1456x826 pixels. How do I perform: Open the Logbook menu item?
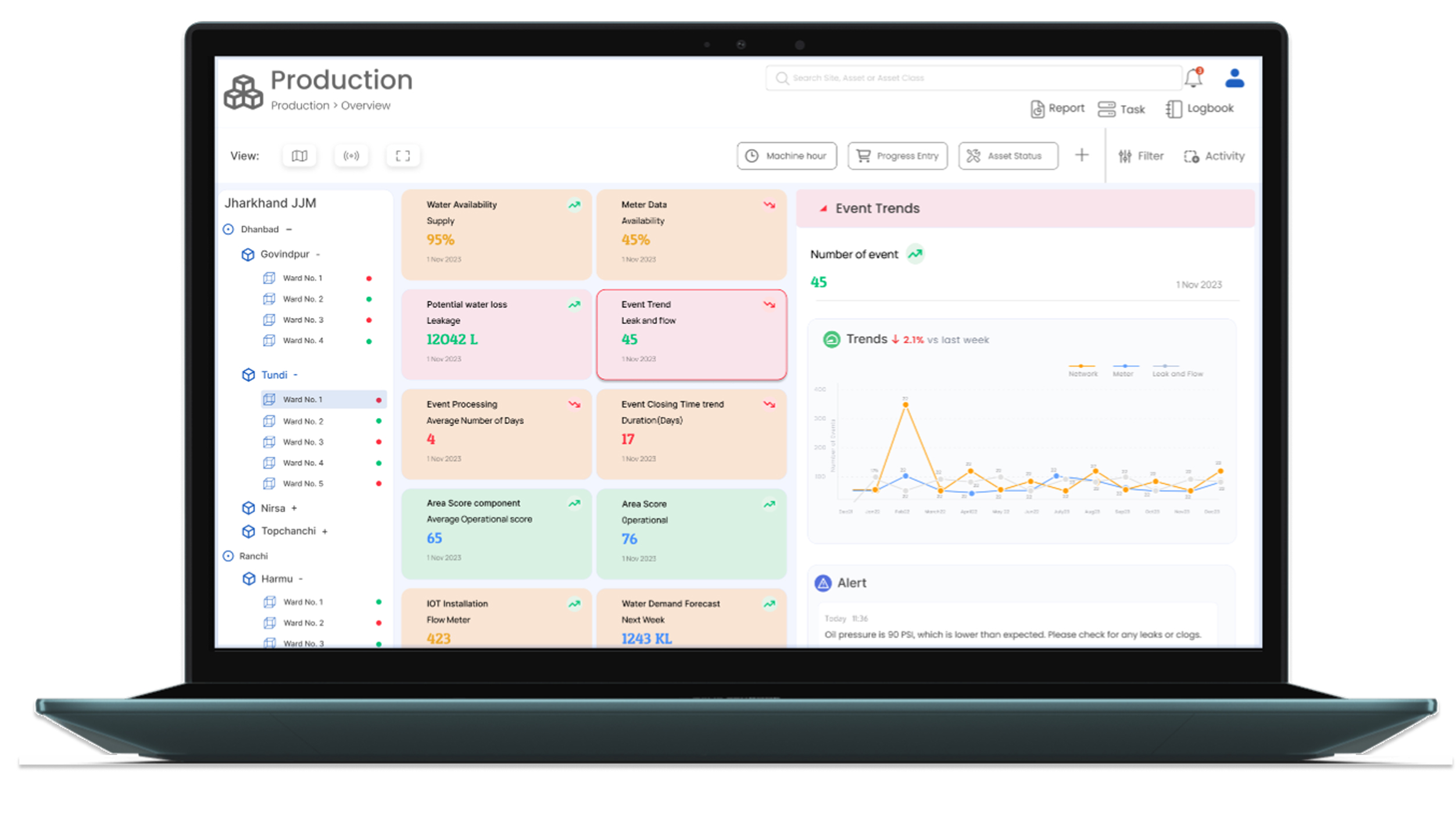point(1200,109)
